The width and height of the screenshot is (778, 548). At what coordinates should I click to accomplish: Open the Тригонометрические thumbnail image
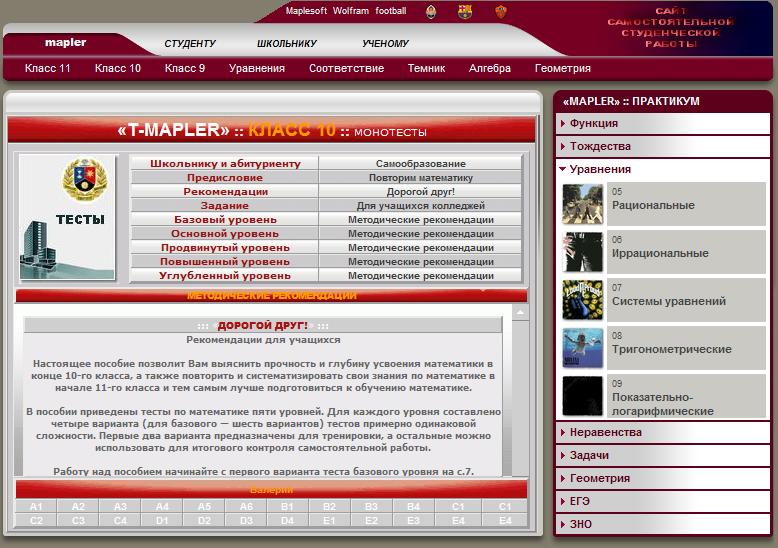582,348
